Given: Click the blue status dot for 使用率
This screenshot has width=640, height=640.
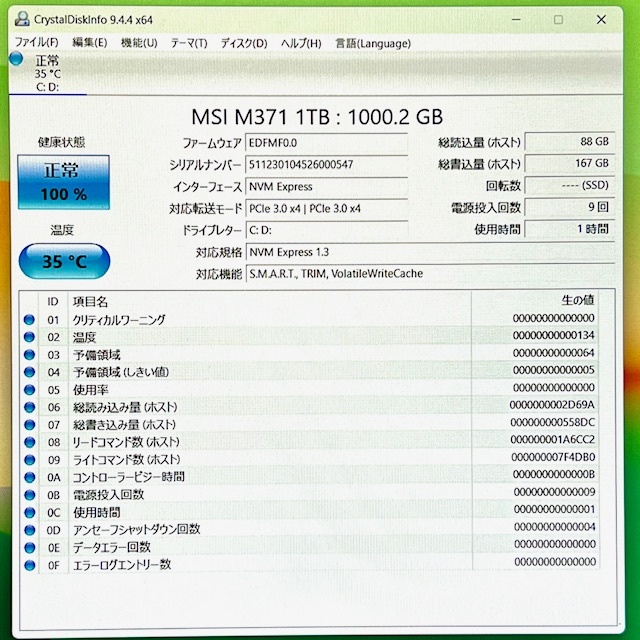Looking at the screenshot, I should tap(29, 390).
